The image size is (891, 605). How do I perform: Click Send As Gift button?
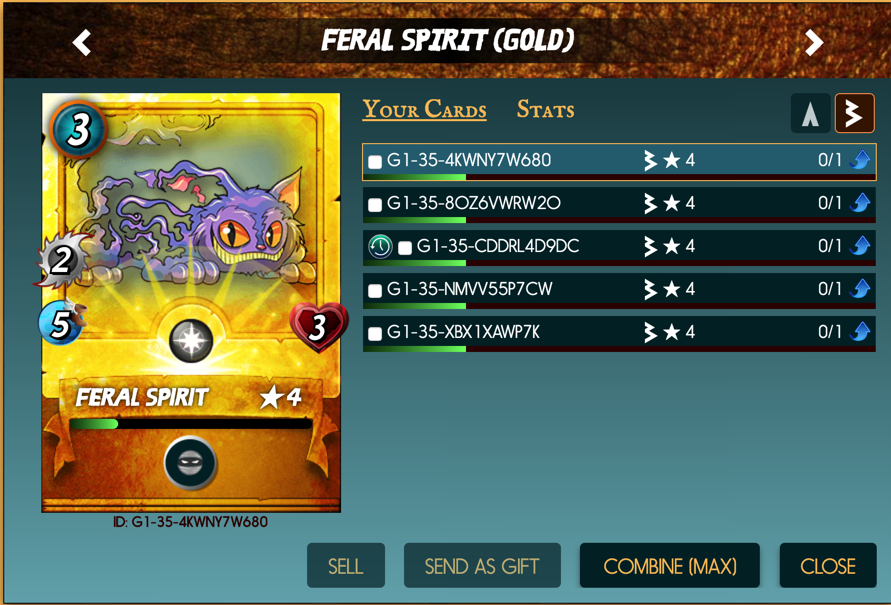coord(482,566)
